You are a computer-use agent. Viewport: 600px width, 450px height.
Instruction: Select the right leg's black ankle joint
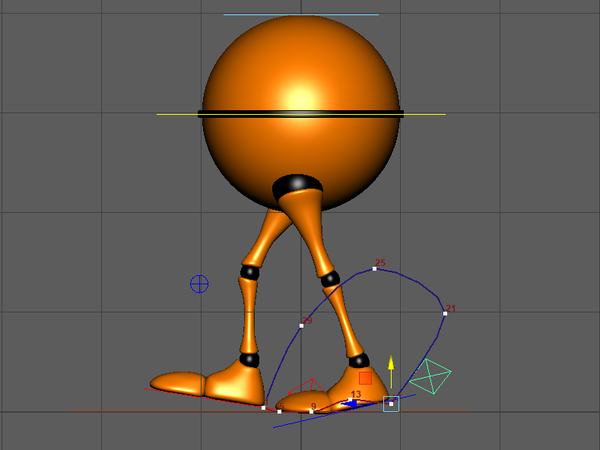359,360
